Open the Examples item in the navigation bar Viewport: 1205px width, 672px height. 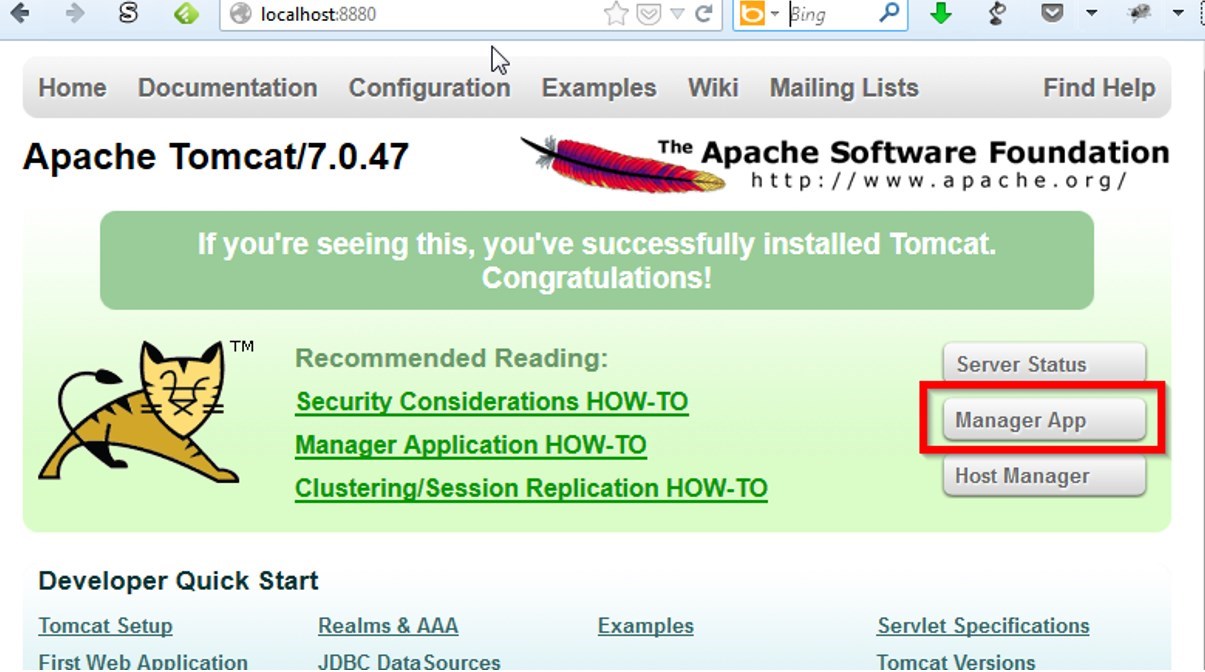[599, 88]
